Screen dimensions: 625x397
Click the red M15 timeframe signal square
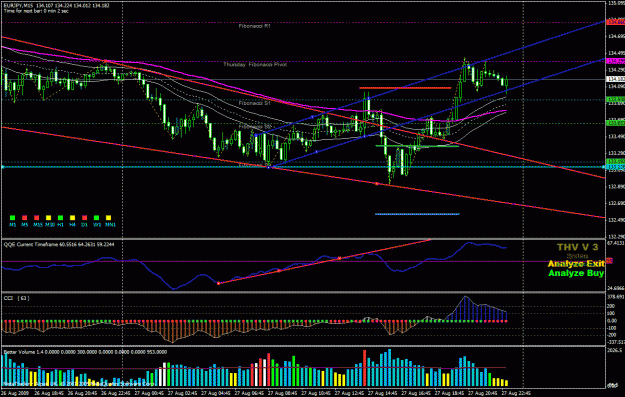(x=36, y=218)
